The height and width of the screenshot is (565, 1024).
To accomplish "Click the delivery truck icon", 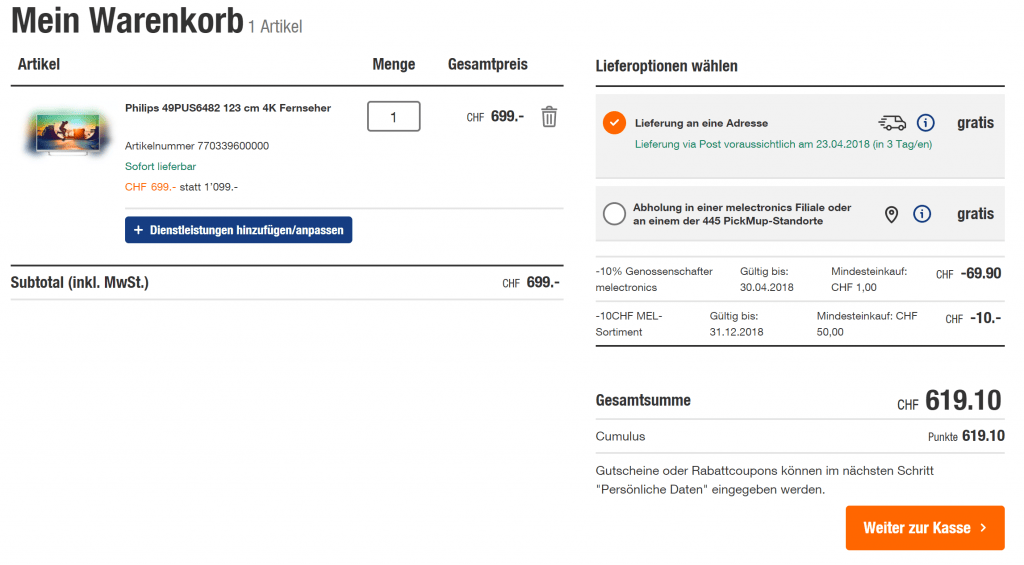I will pyautogui.click(x=891, y=123).
